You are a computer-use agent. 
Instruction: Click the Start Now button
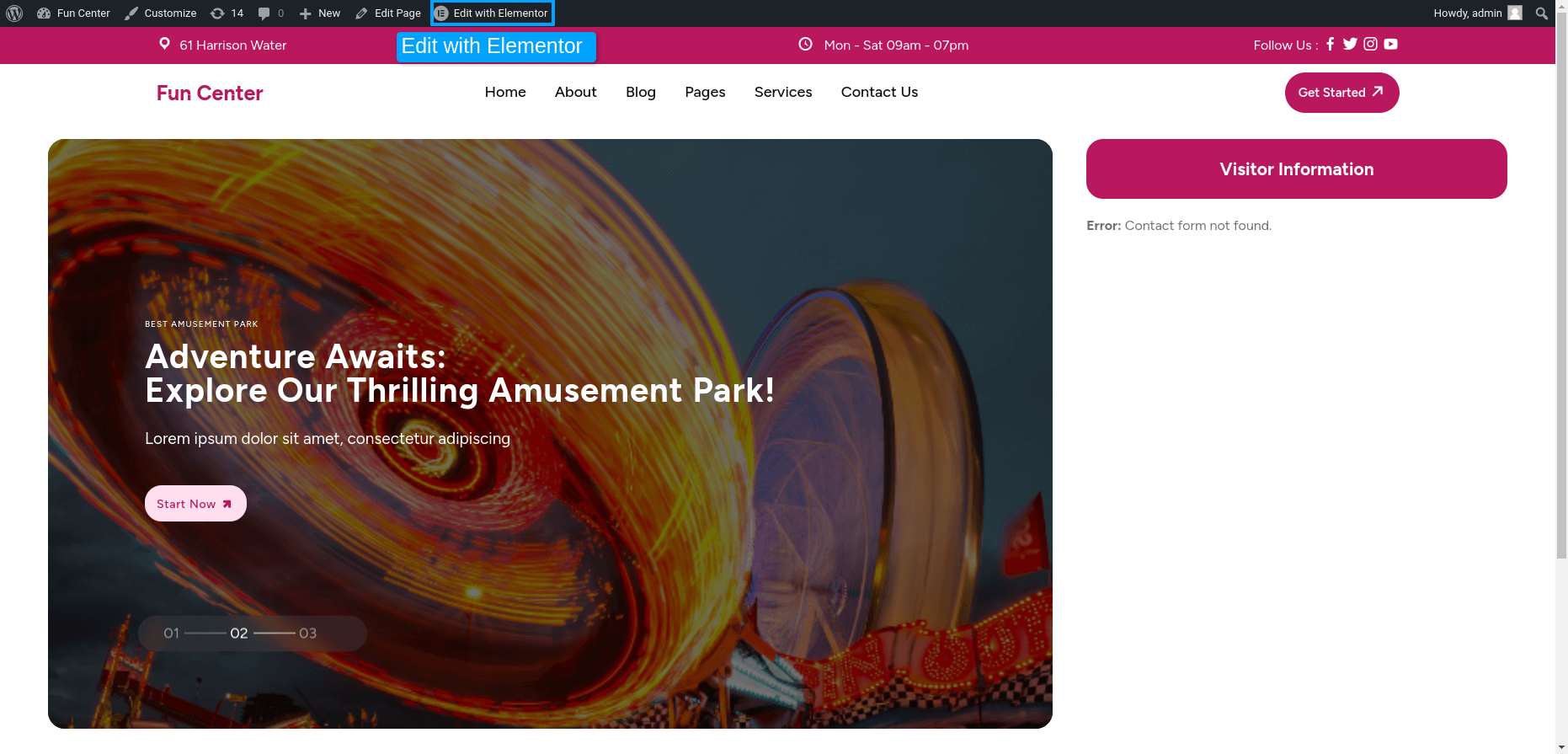[195, 504]
